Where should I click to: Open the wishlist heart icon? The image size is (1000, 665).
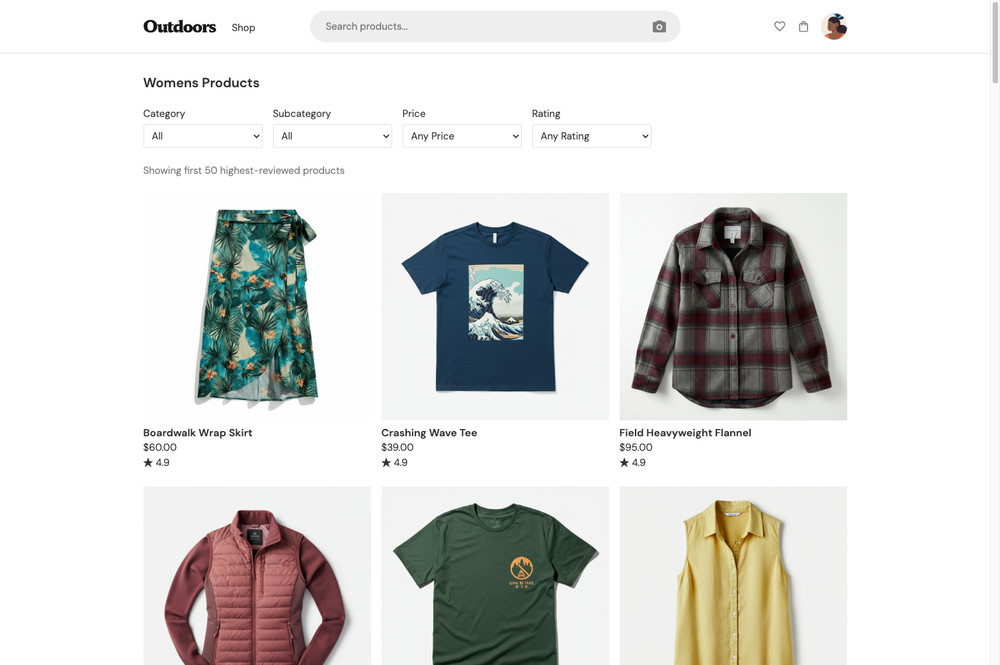pos(780,27)
